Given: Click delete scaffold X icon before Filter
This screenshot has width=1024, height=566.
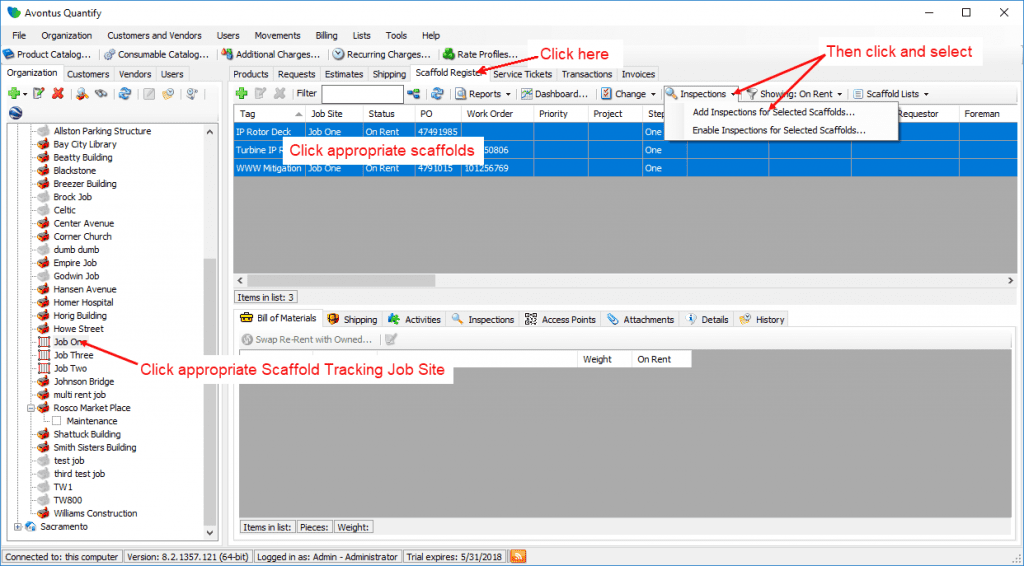Looking at the screenshot, I should click(280, 94).
